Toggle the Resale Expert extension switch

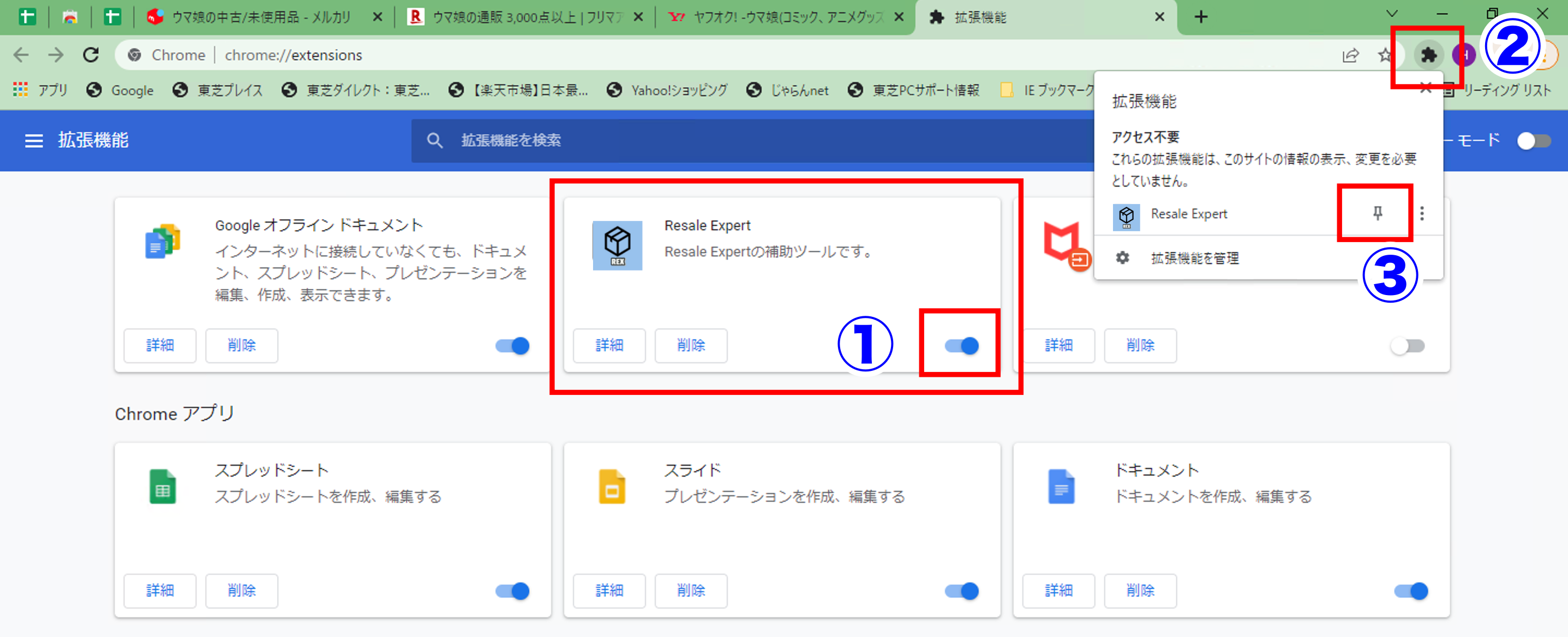pyautogui.click(x=961, y=346)
